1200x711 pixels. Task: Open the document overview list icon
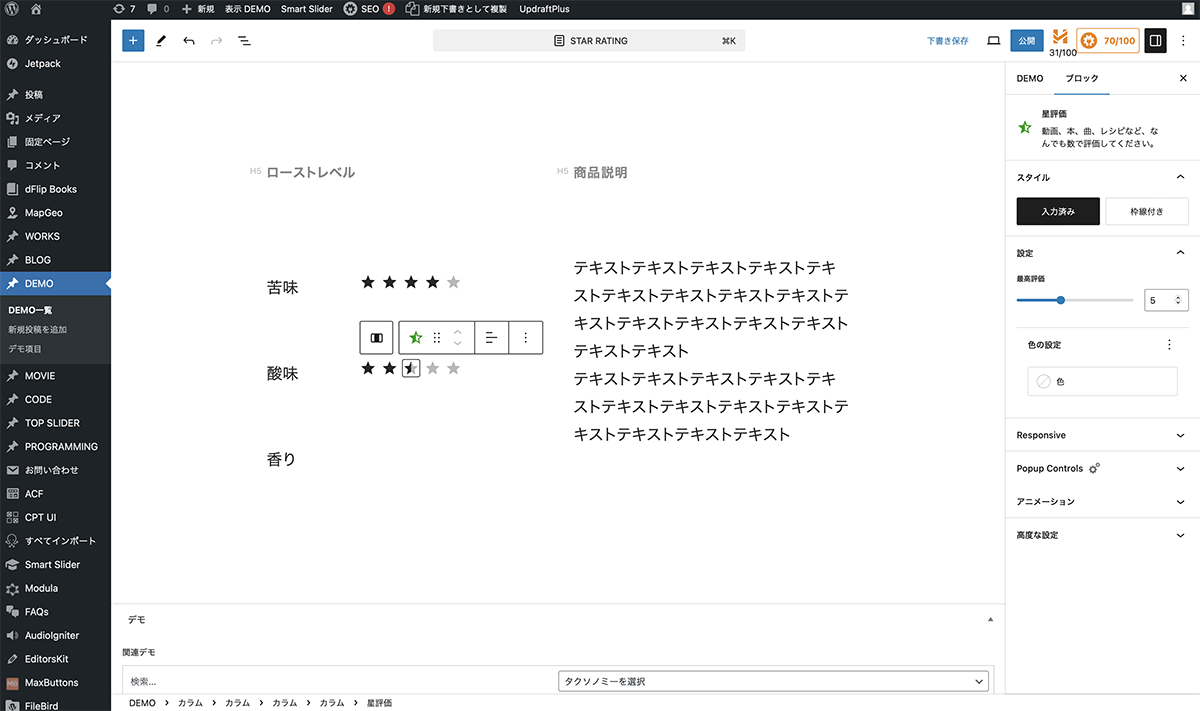pos(244,41)
